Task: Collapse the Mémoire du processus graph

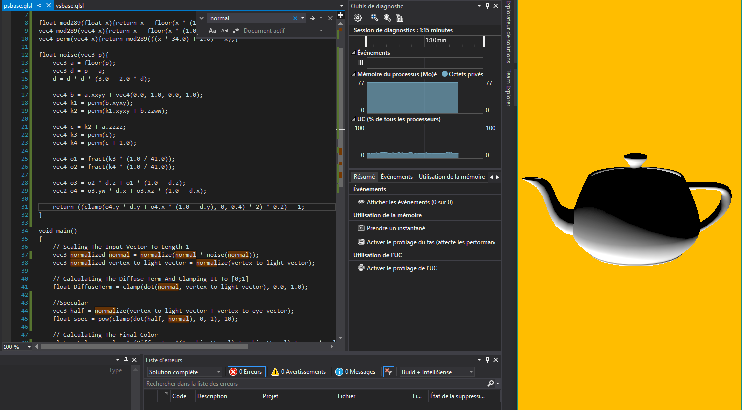Action: (353, 74)
